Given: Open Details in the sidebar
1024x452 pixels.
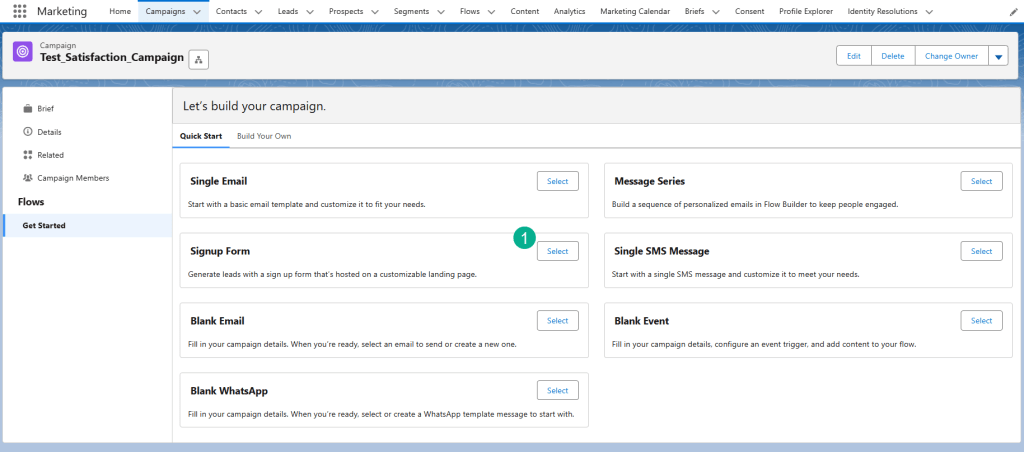Looking at the screenshot, I should (x=49, y=132).
